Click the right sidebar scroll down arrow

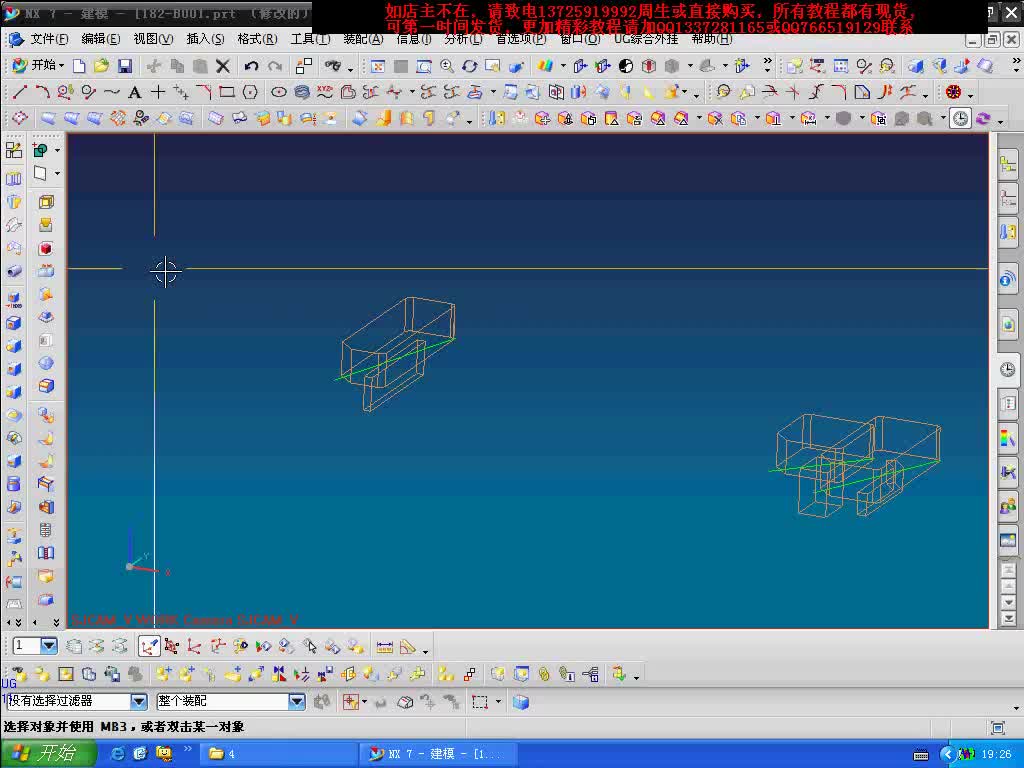click(1008, 601)
